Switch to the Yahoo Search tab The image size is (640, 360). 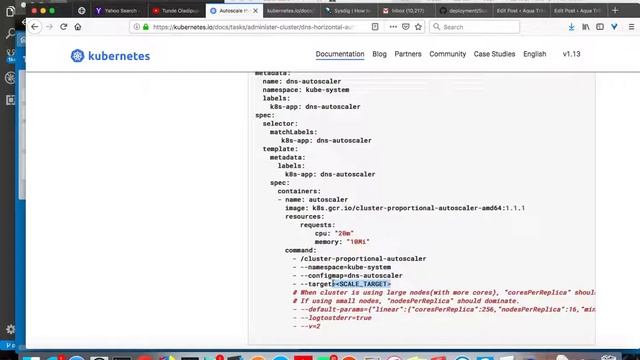coord(118,11)
